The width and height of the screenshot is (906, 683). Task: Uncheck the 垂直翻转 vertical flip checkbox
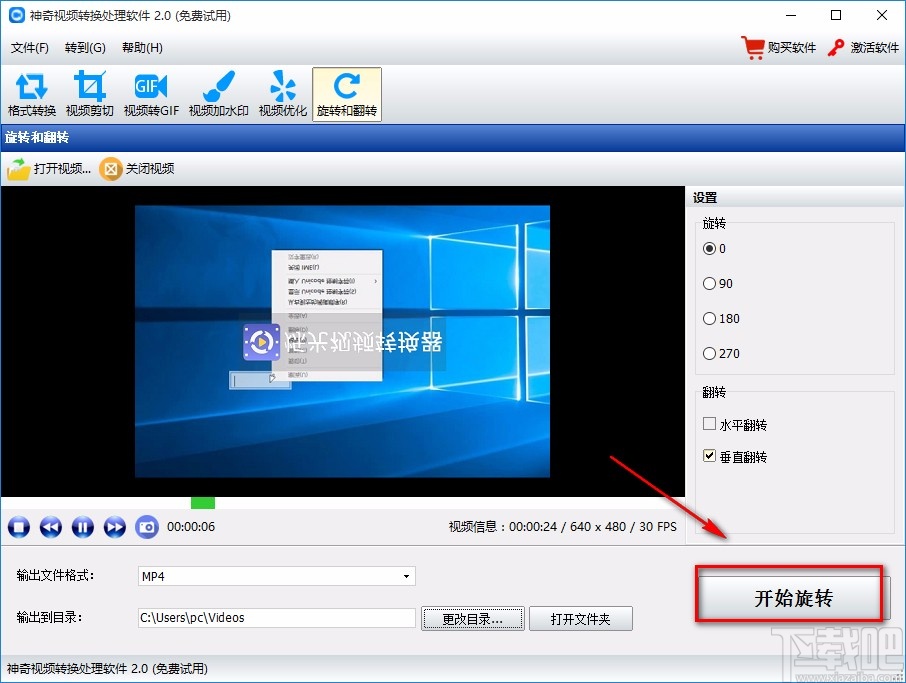point(709,456)
